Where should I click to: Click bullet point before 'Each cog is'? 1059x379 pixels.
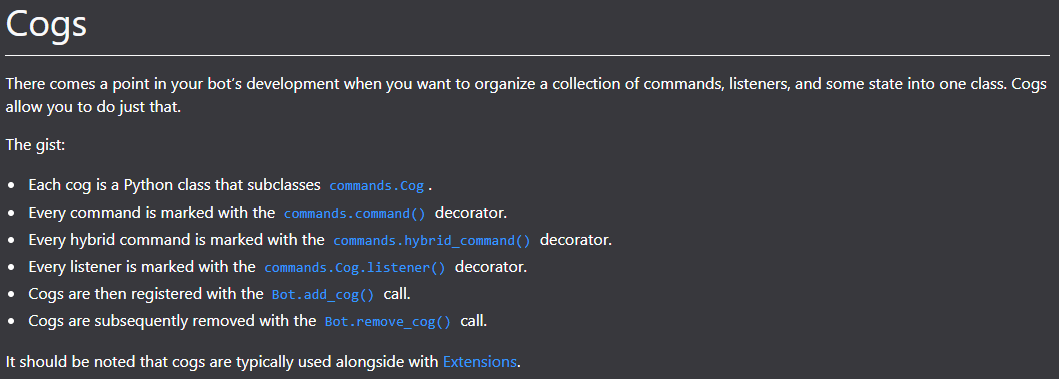tap(11, 186)
